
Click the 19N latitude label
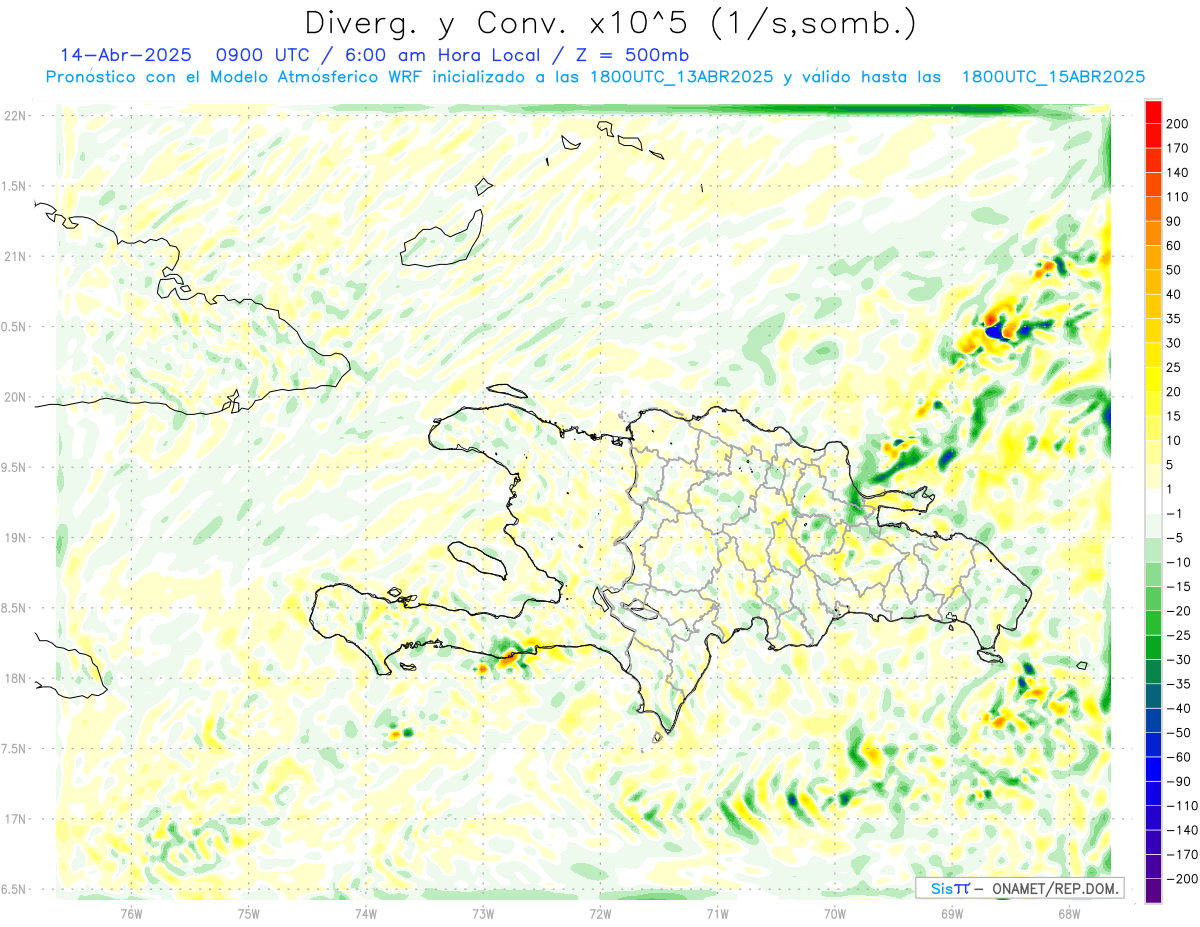(x=15, y=538)
